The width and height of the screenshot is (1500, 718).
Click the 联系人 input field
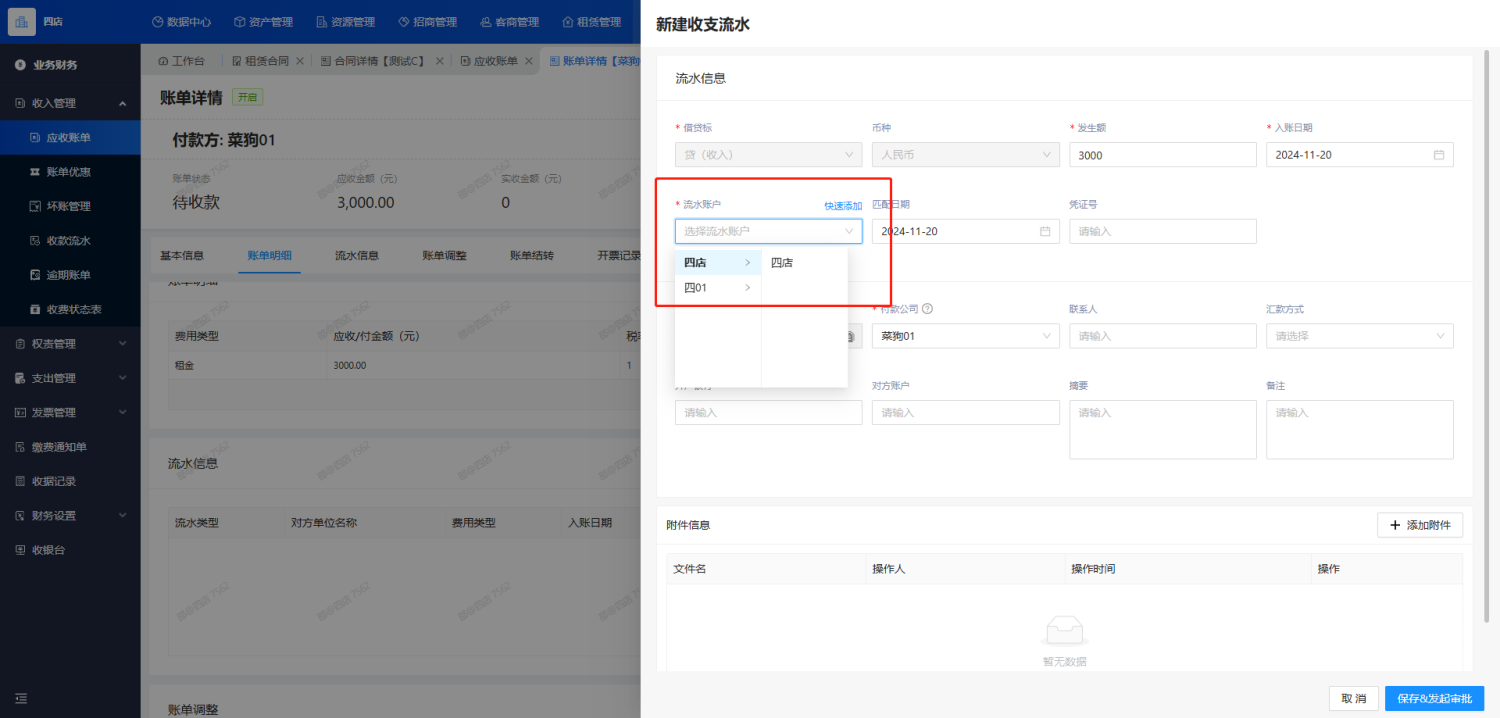(x=1162, y=336)
